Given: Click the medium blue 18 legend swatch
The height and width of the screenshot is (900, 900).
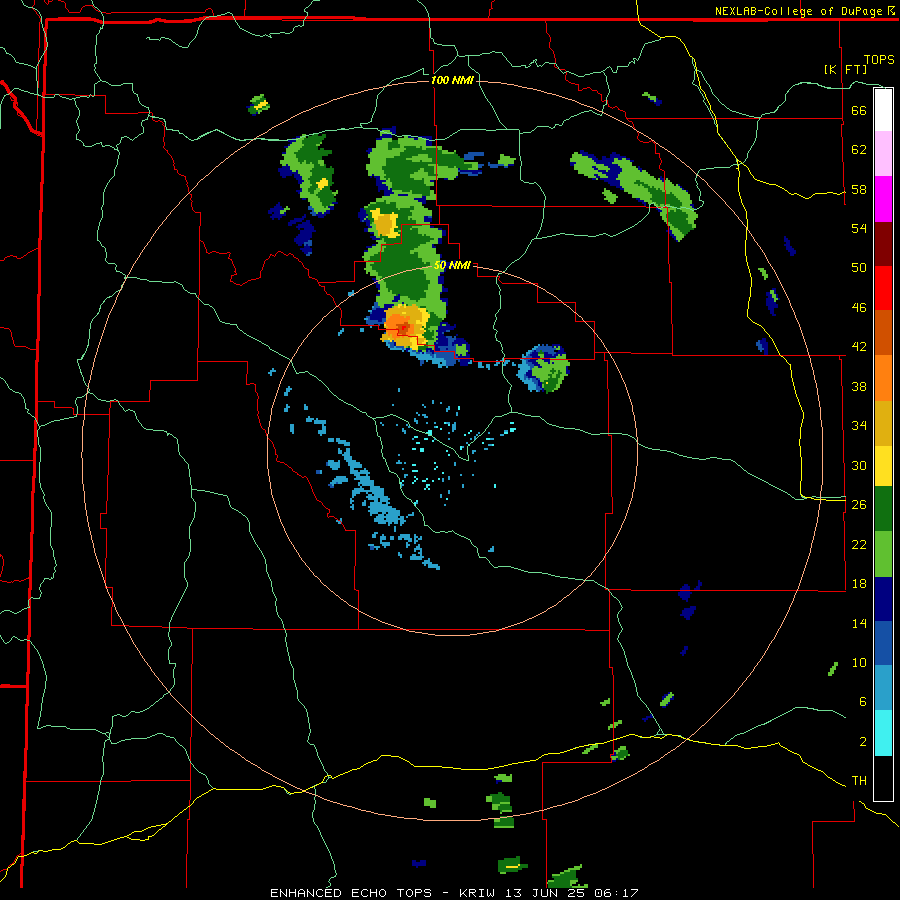Looking at the screenshot, I should click(883, 643).
